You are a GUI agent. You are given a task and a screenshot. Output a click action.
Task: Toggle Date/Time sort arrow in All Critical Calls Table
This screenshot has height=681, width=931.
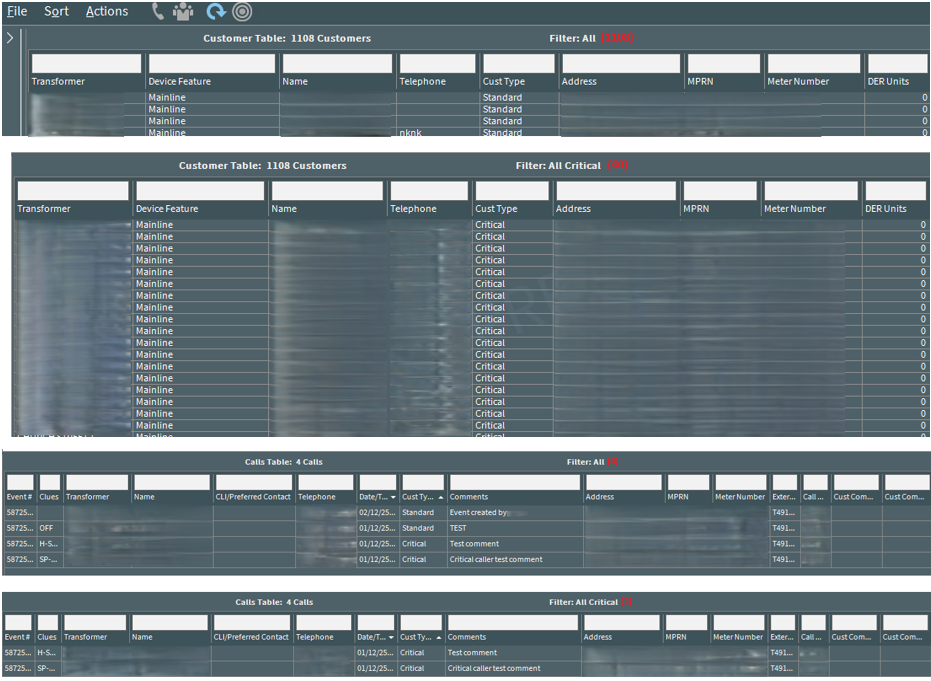pyautogui.click(x=390, y=637)
